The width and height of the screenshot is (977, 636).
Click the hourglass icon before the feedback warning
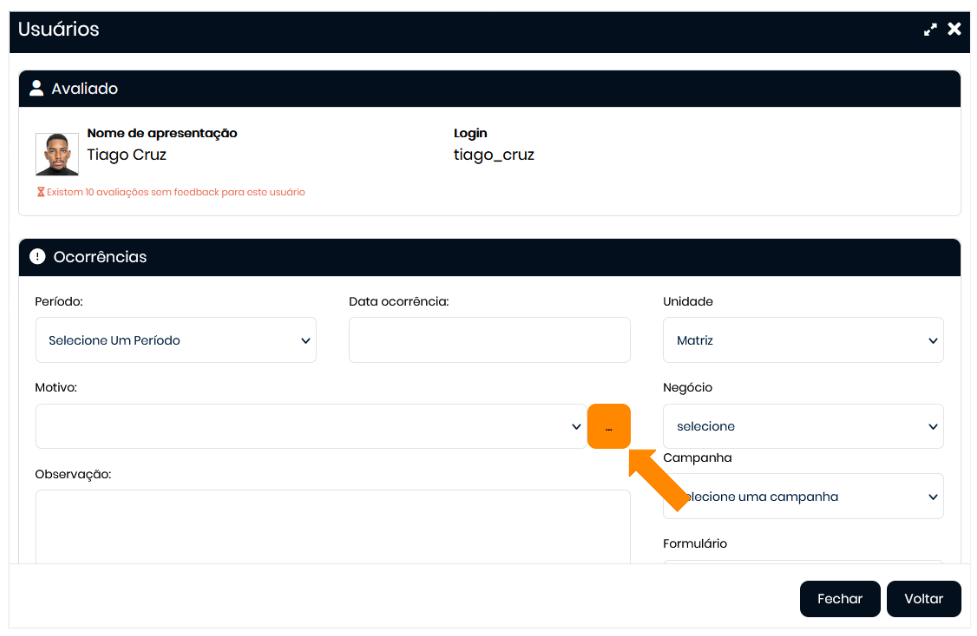pyautogui.click(x=41, y=192)
